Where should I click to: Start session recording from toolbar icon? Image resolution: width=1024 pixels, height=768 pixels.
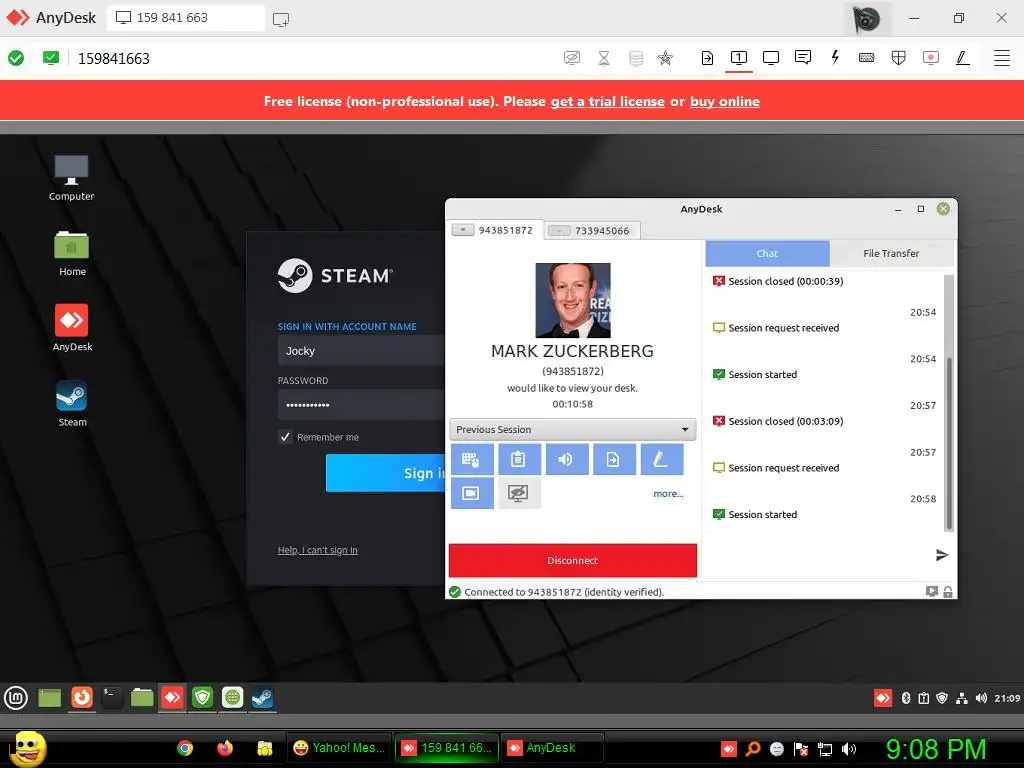coord(931,58)
